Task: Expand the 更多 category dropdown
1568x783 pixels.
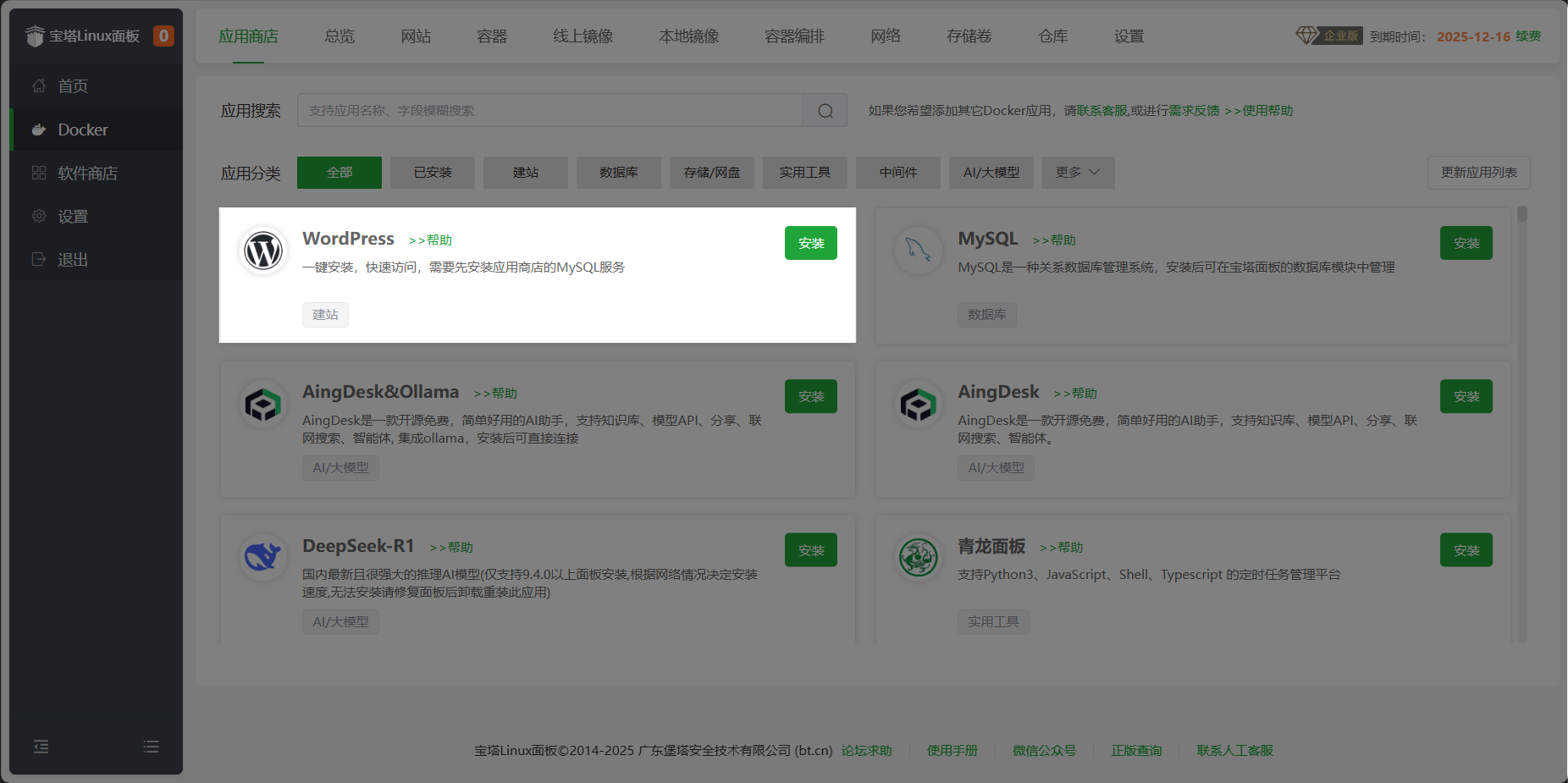Action: [1077, 172]
